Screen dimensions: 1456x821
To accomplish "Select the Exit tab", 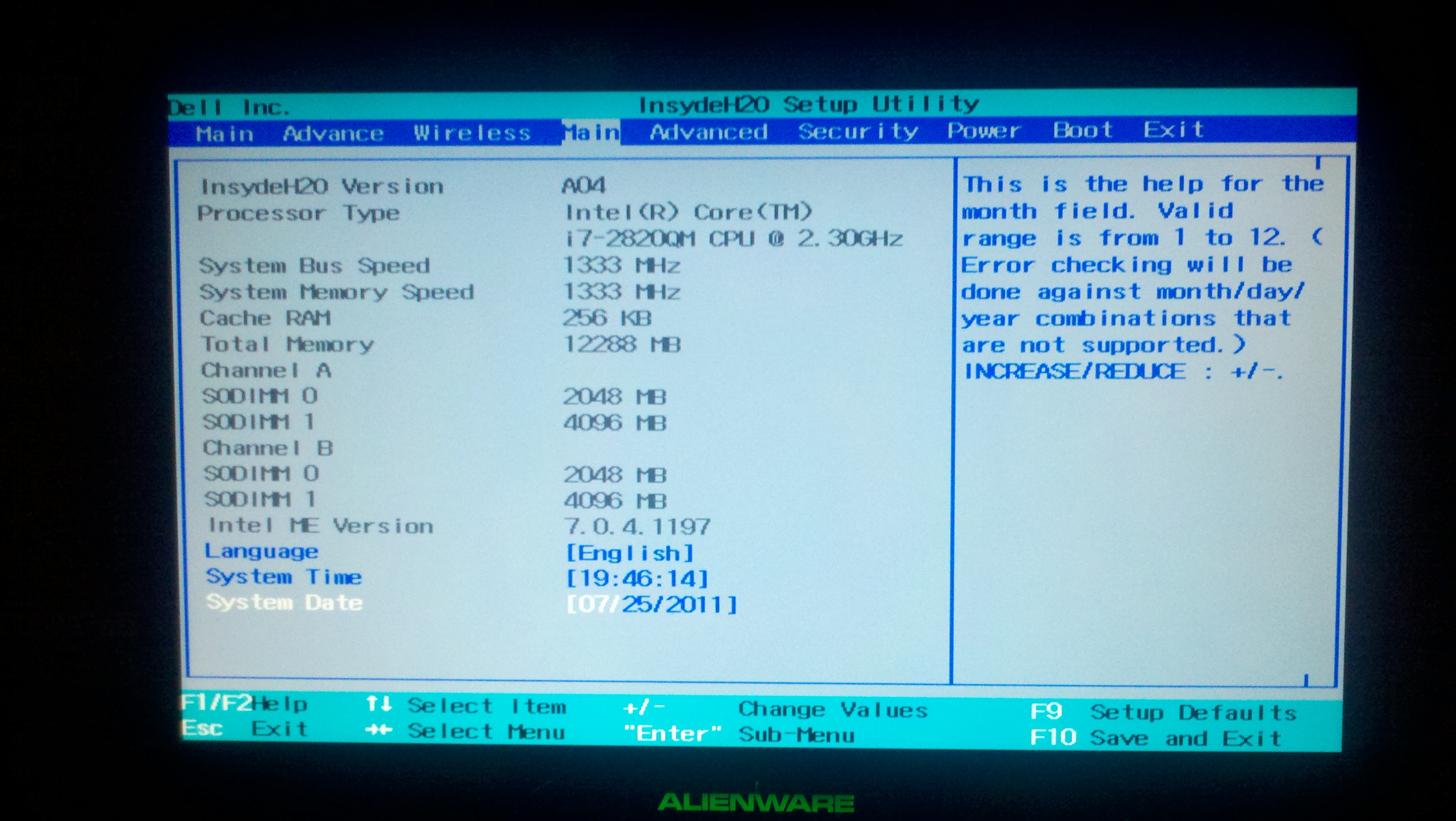I will 1173,129.
